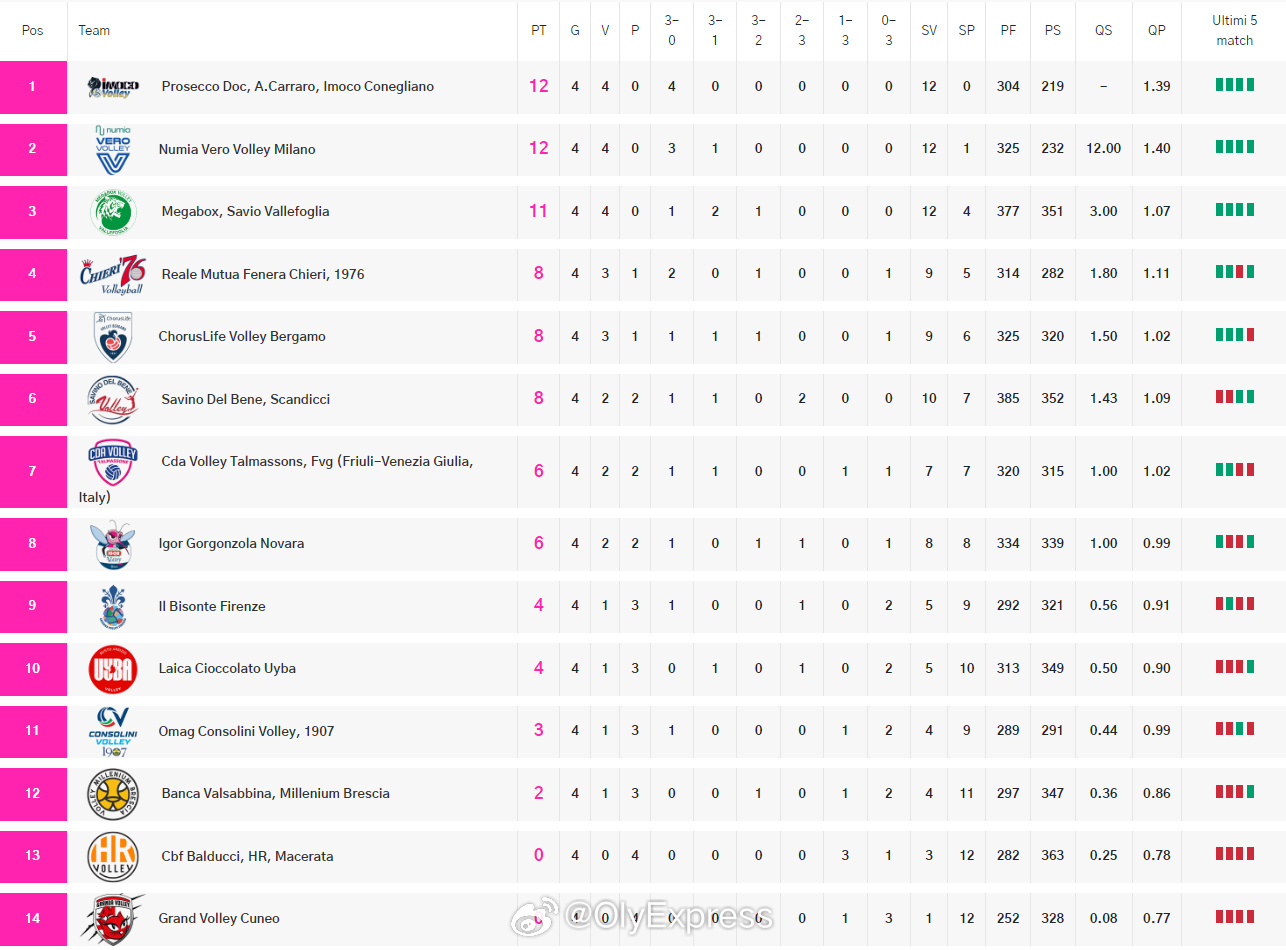Click the PT column header
The width and height of the screenshot is (1286, 950).
point(539,31)
